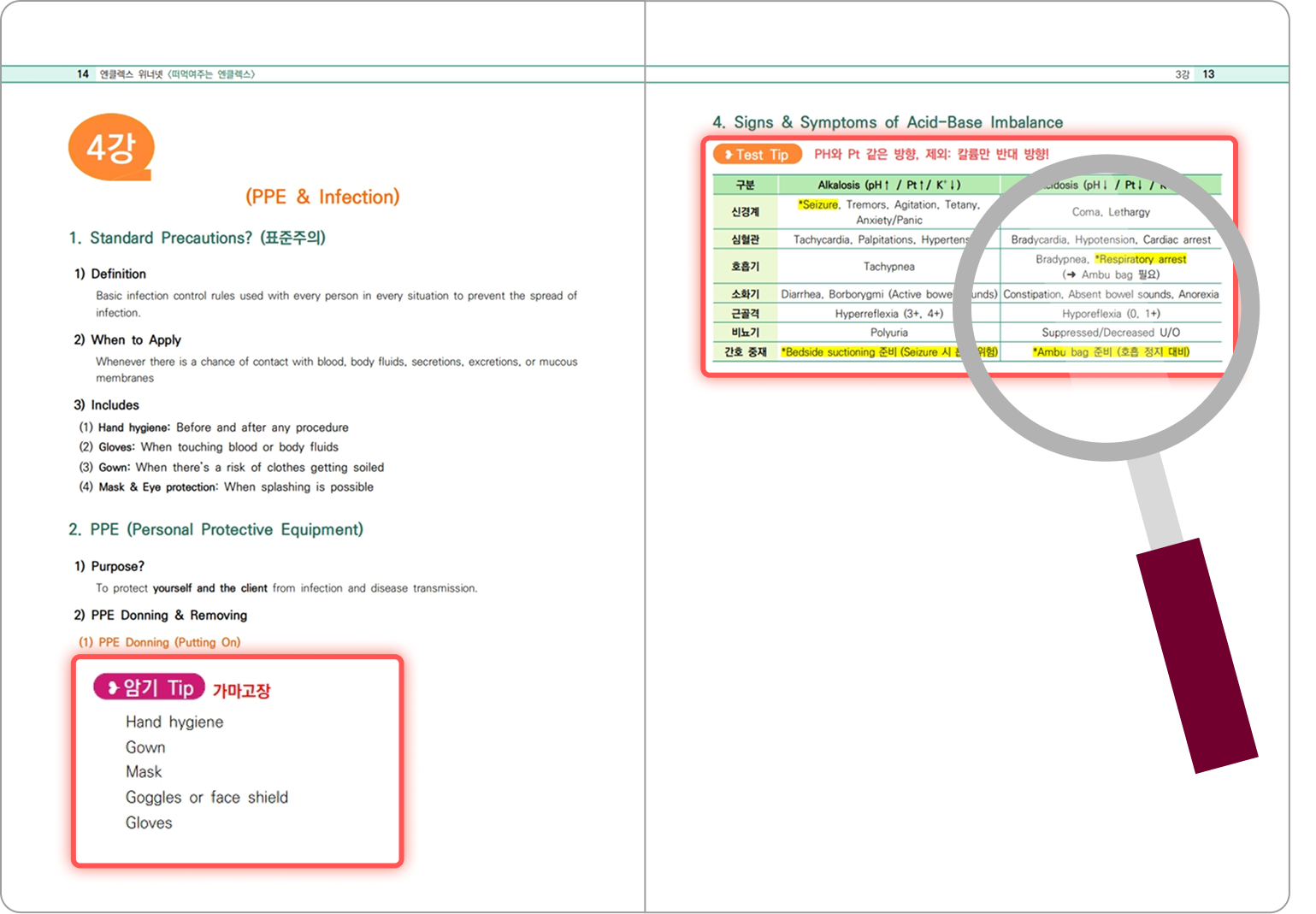Click the magnifying glass lens
Viewport: 1316px width, 914px height.
1106,308
